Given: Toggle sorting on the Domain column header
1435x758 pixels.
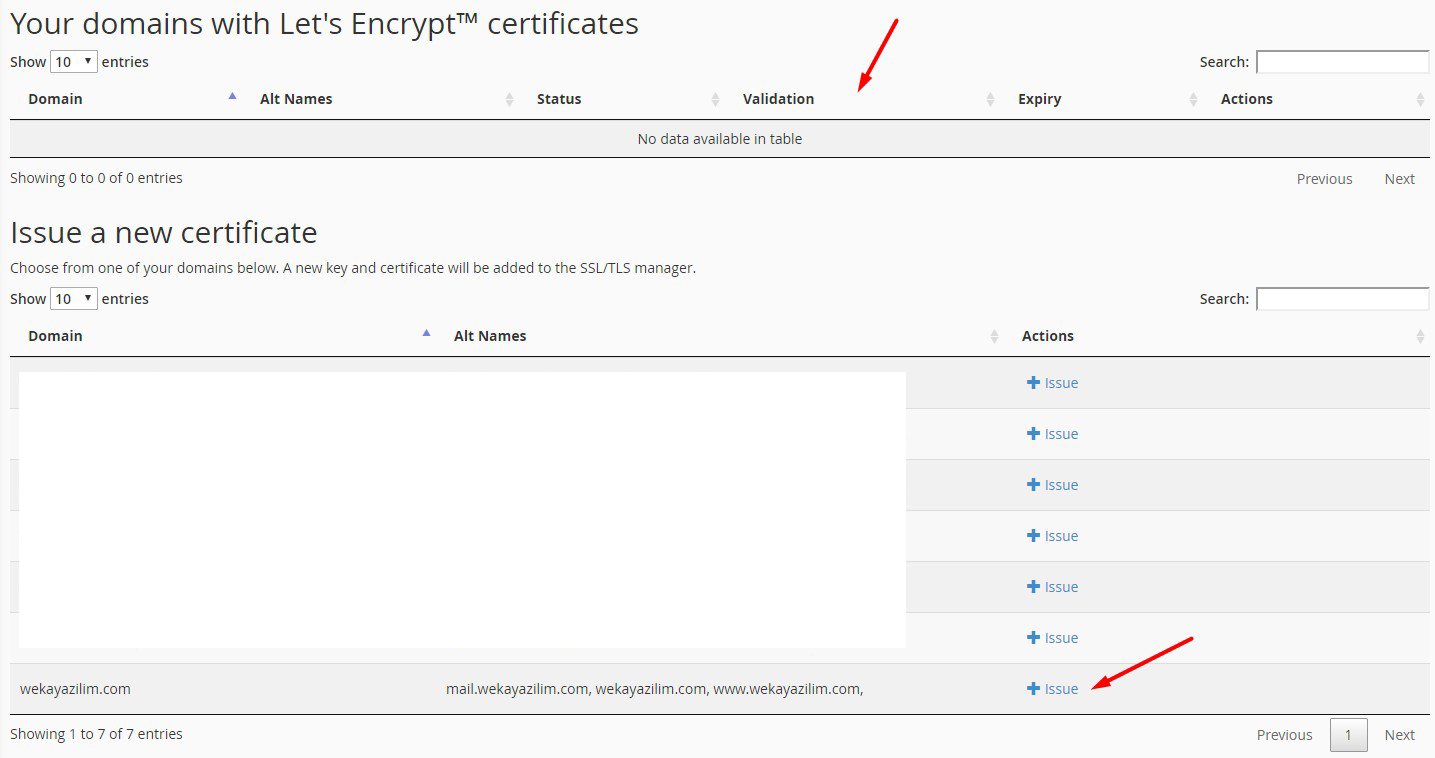Looking at the screenshot, I should [x=55, y=98].
